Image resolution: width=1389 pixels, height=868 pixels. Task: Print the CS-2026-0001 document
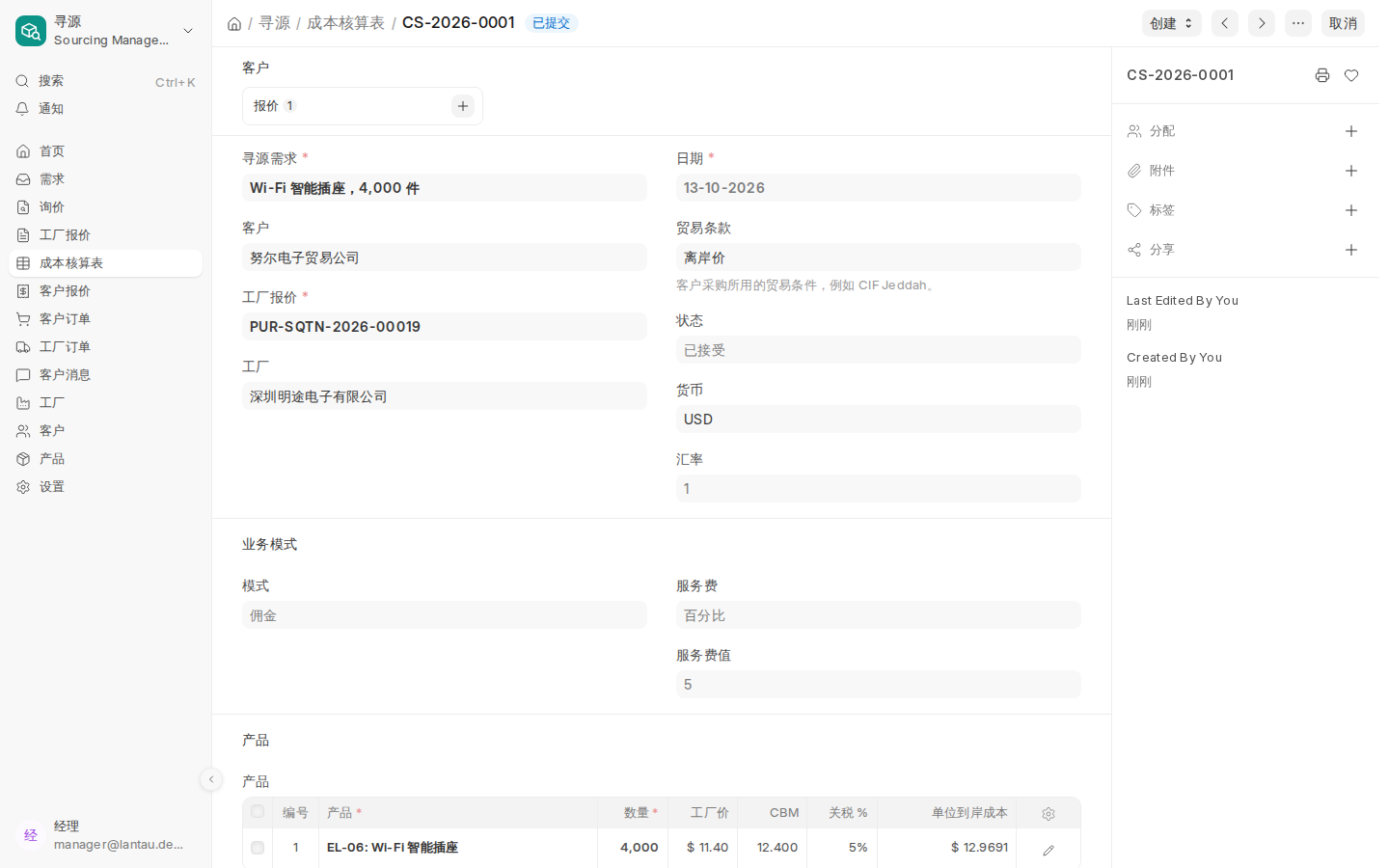(x=1322, y=75)
